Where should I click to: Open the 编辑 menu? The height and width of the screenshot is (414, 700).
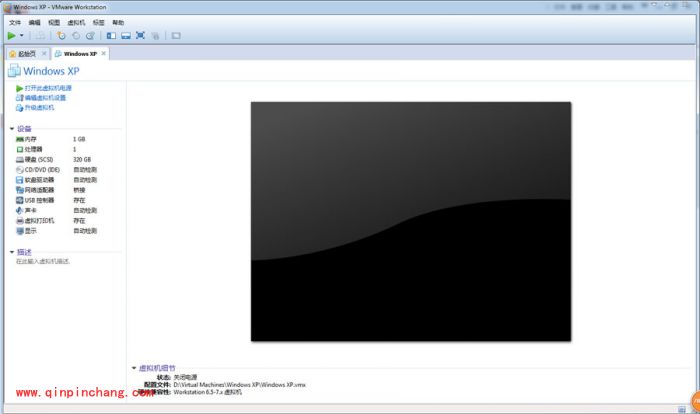pyautogui.click(x=34, y=22)
